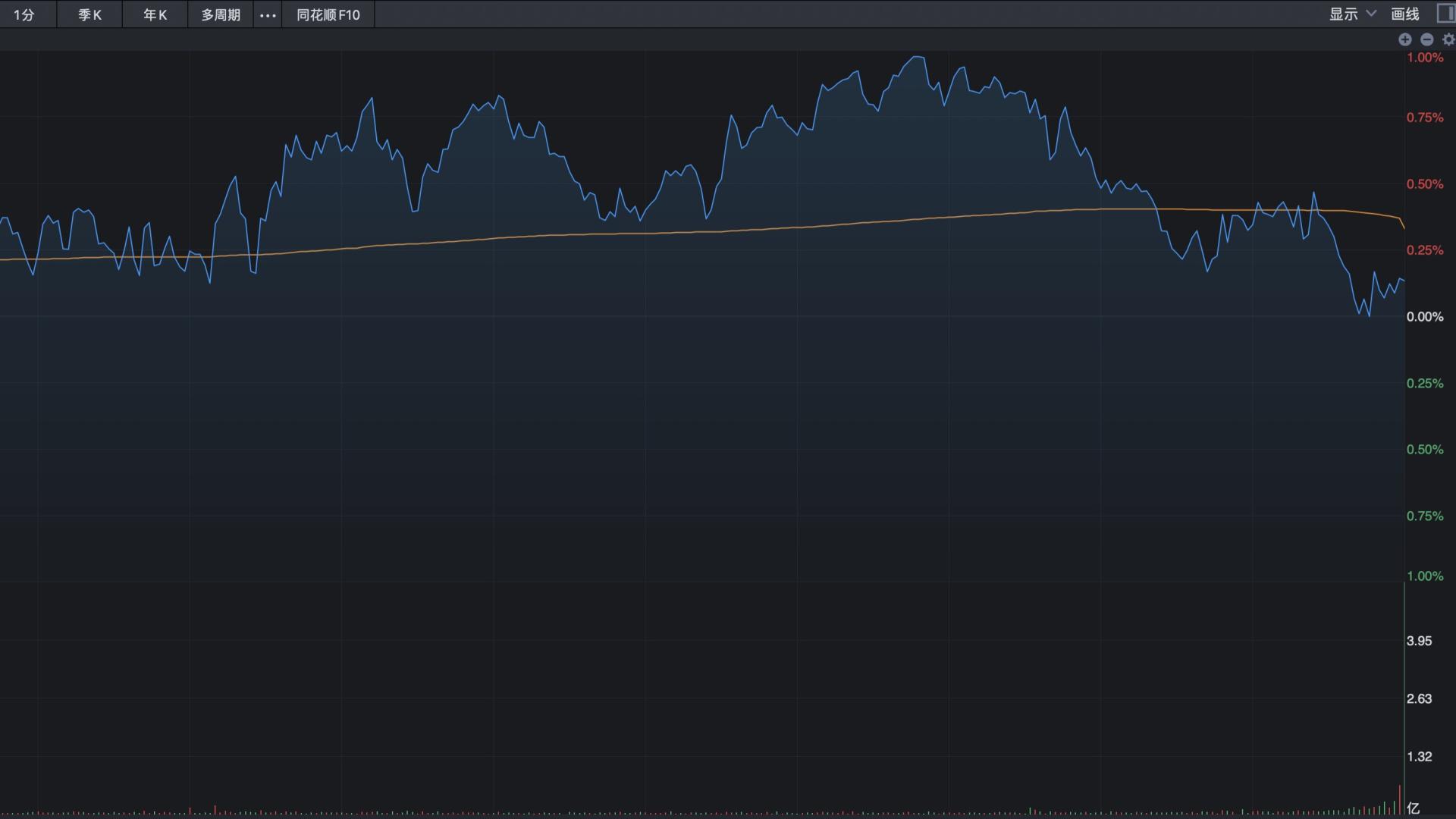Open more periods via ellipsis button
Image resolution: width=1456 pixels, height=819 pixels.
(268, 14)
